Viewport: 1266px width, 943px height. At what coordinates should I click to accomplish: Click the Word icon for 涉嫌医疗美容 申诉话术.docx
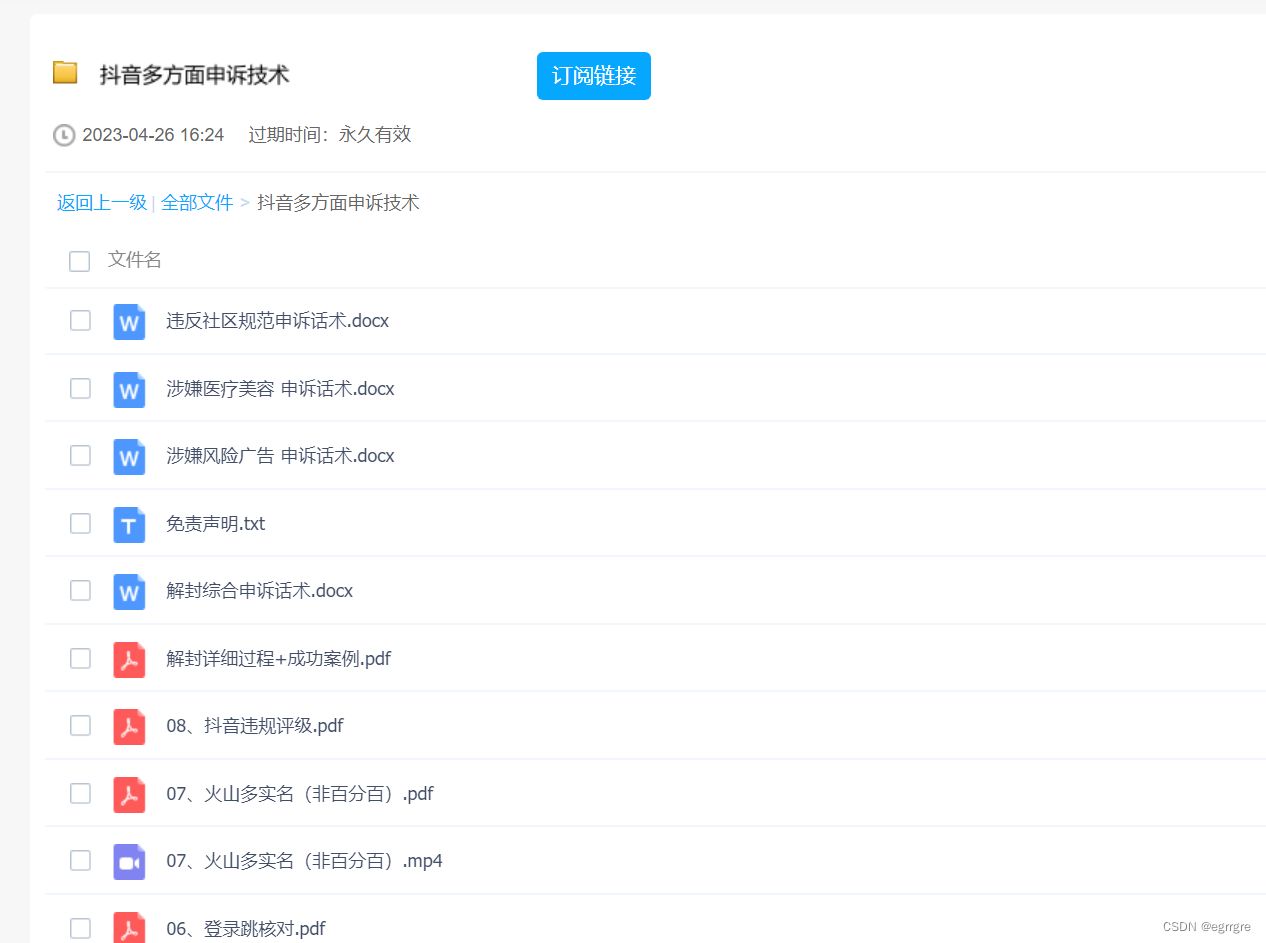coord(129,389)
